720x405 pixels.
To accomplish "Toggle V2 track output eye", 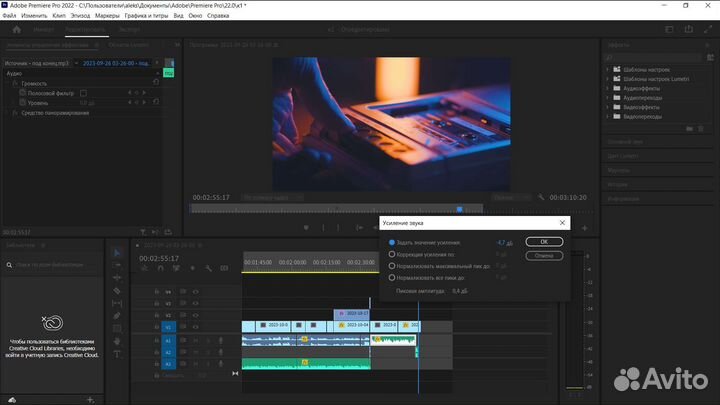I will [x=196, y=315].
